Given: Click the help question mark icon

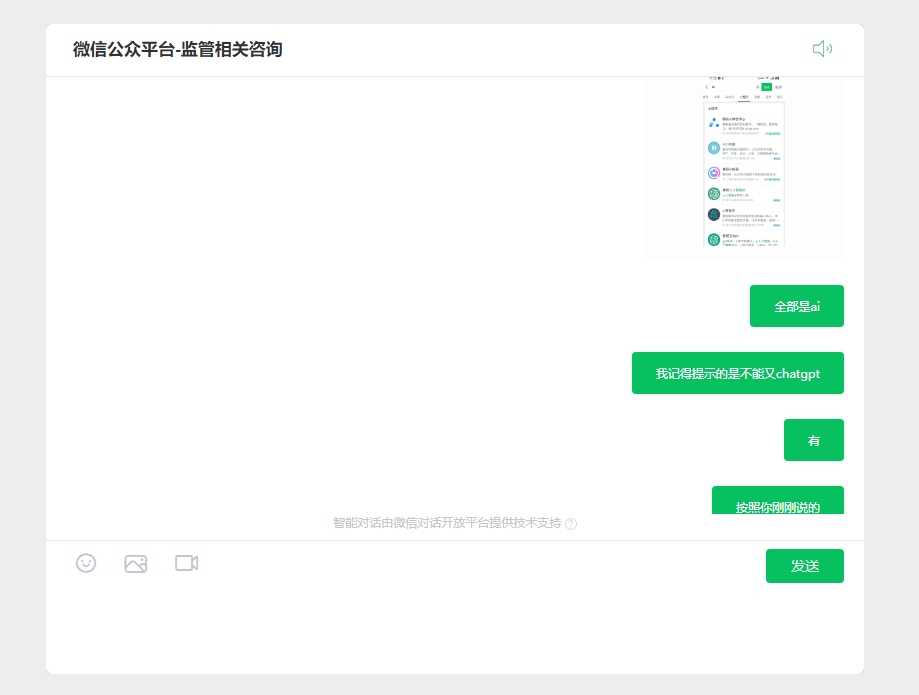Looking at the screenshot, I should pyautogui.click(x=571, y=524).
